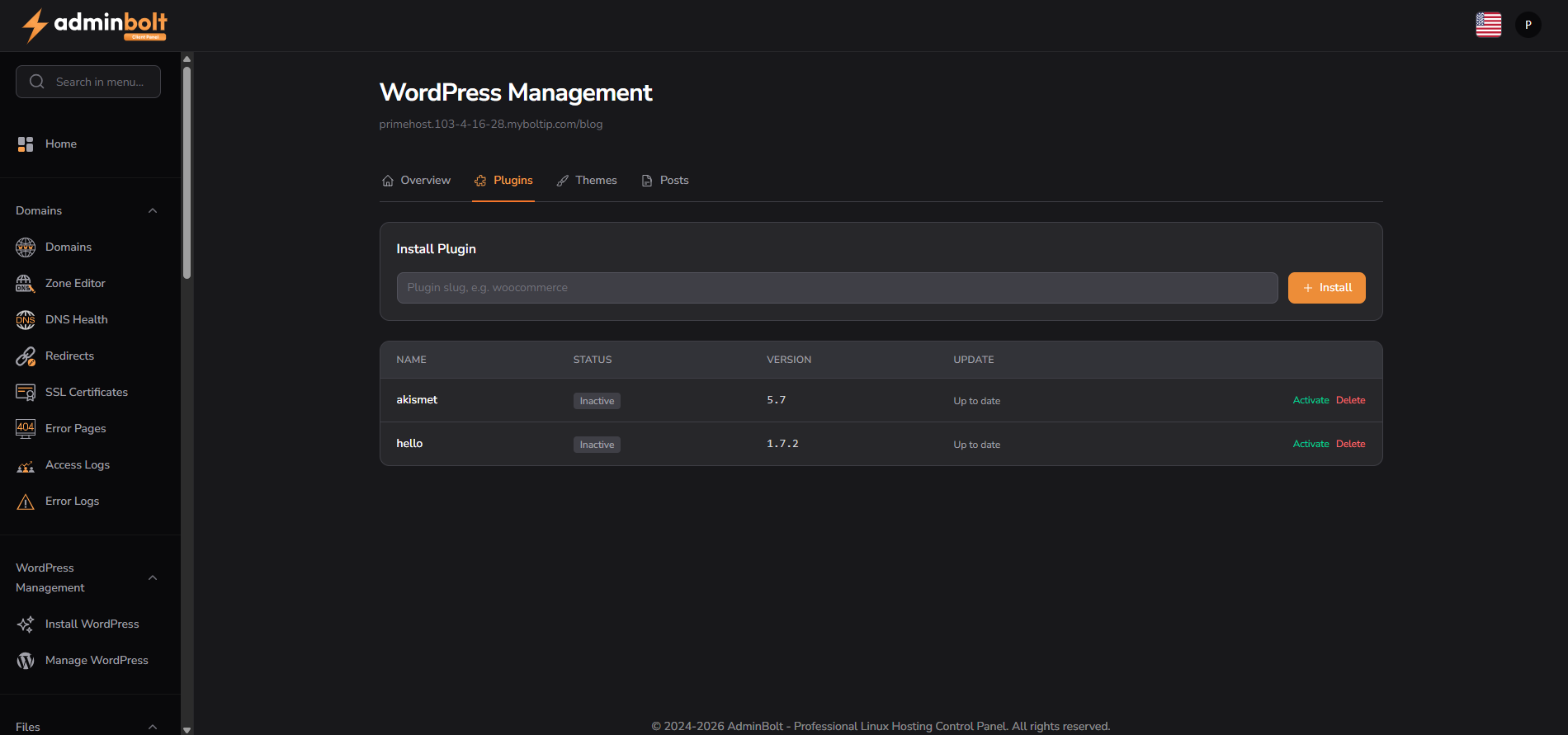Click the Error Logs warning icon
The width and height of the screenshot is (1568, 735).
(26, 501)
